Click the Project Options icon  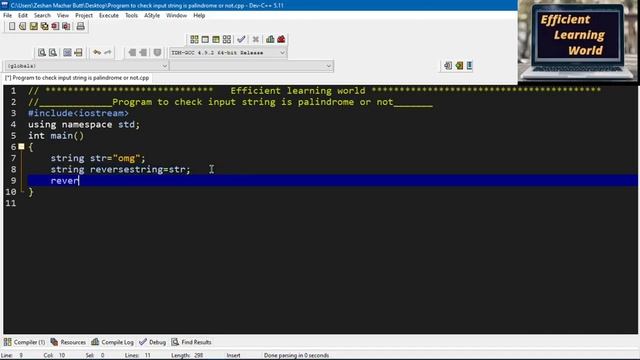[158, 52]
